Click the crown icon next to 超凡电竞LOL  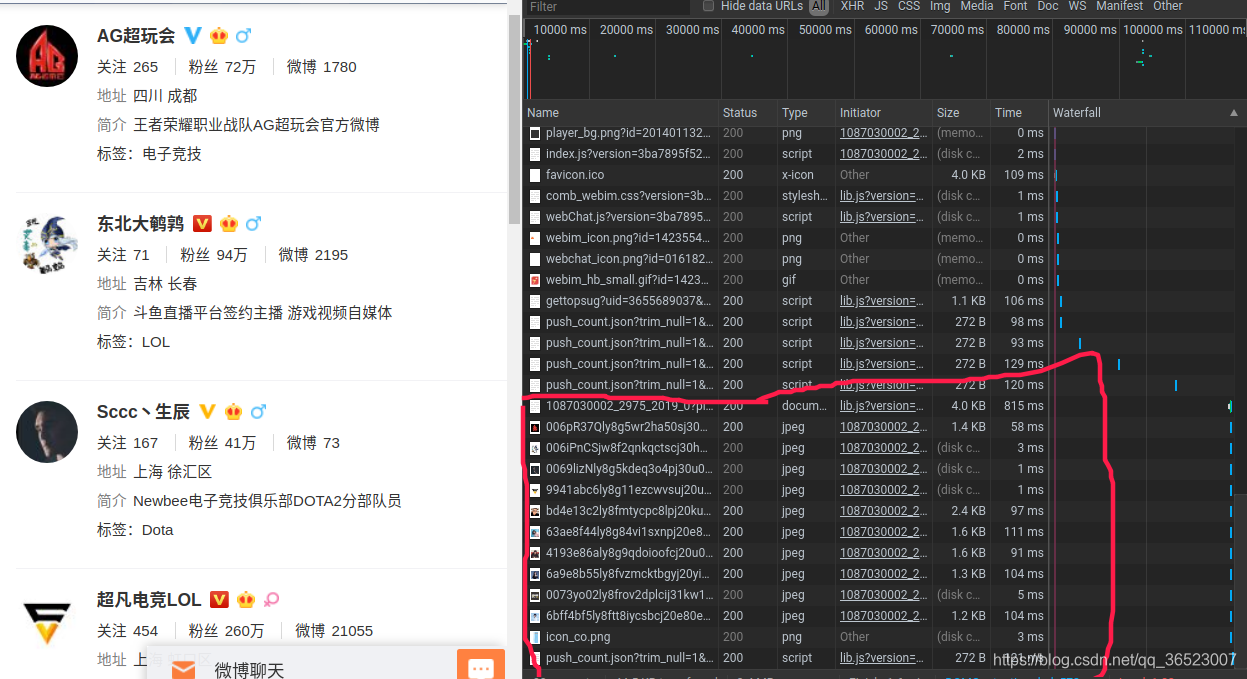click(246, 599)
